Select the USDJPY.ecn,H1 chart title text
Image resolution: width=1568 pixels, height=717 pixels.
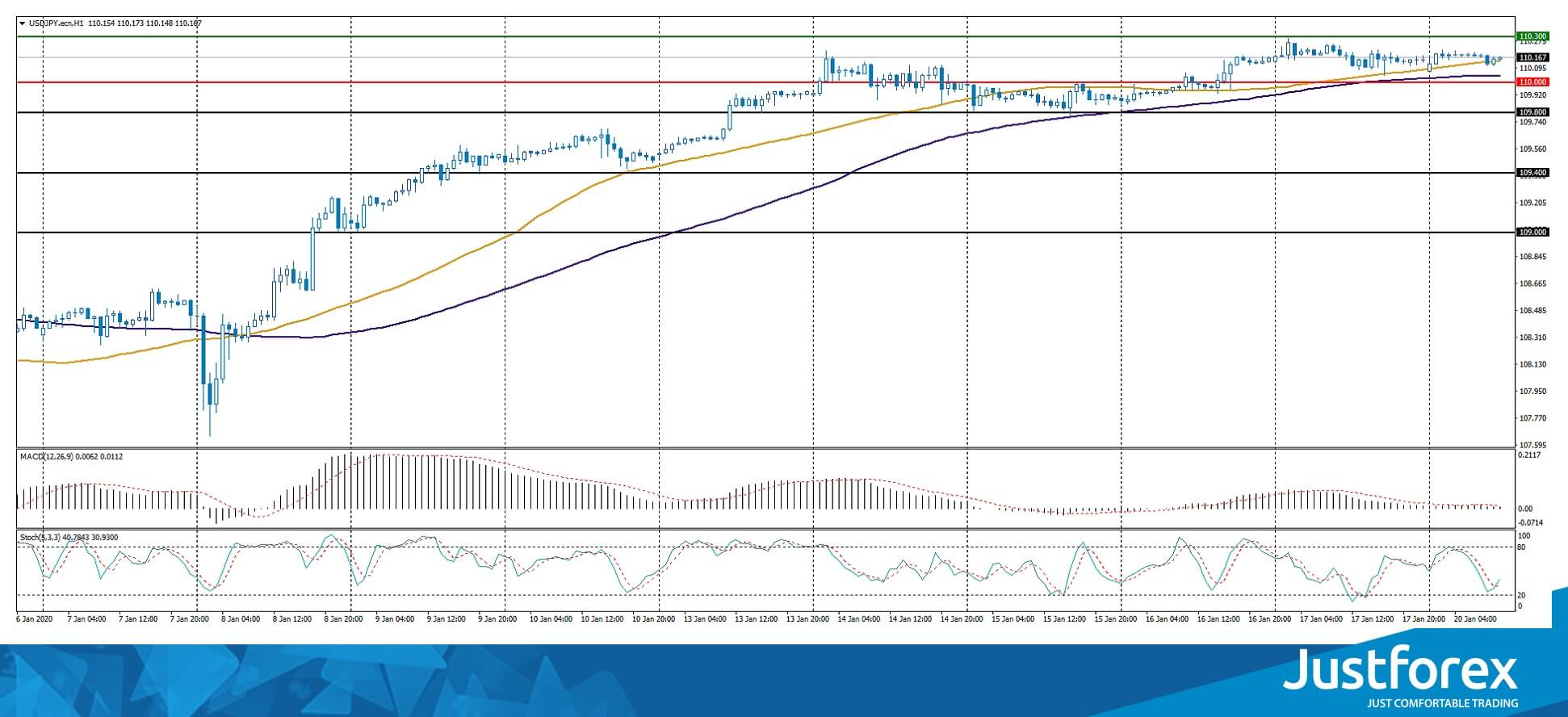(x=57, y=23)
